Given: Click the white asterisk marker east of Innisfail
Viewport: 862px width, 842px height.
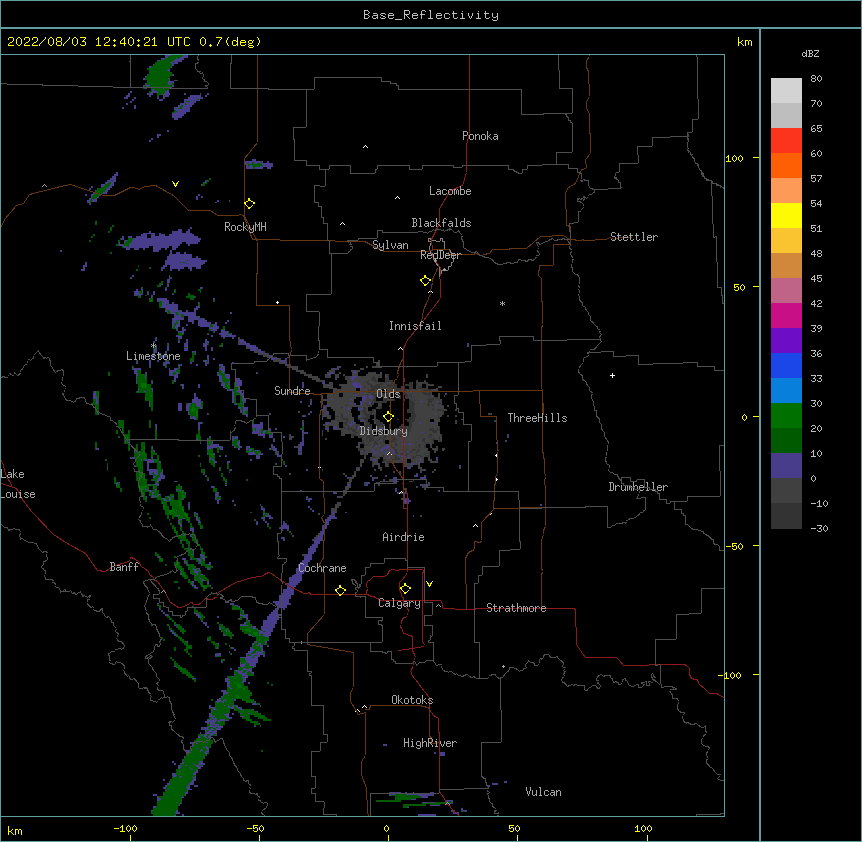Looking at the screenshot, I should [x=502, y=303].
